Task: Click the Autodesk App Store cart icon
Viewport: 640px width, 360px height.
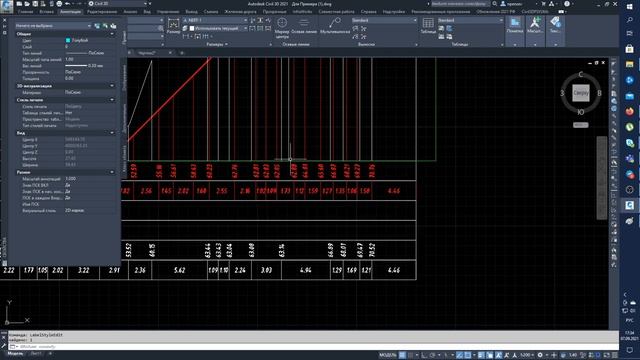Action: coord(543,4)
